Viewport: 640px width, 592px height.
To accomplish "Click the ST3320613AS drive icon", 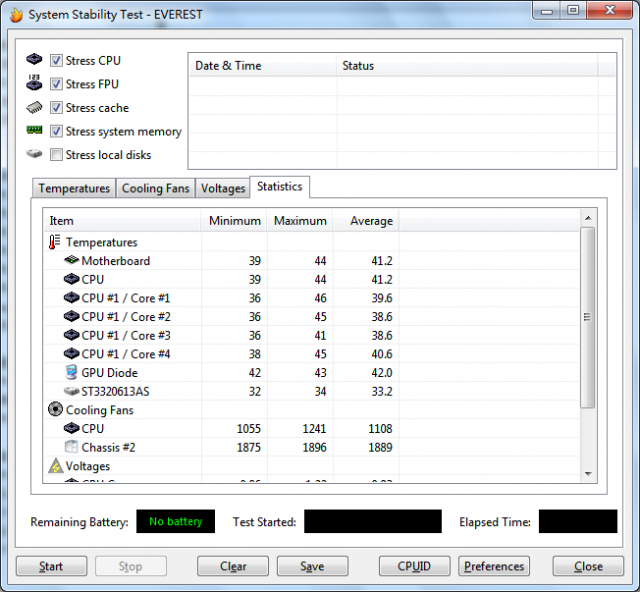I will (x=71, y=391).
